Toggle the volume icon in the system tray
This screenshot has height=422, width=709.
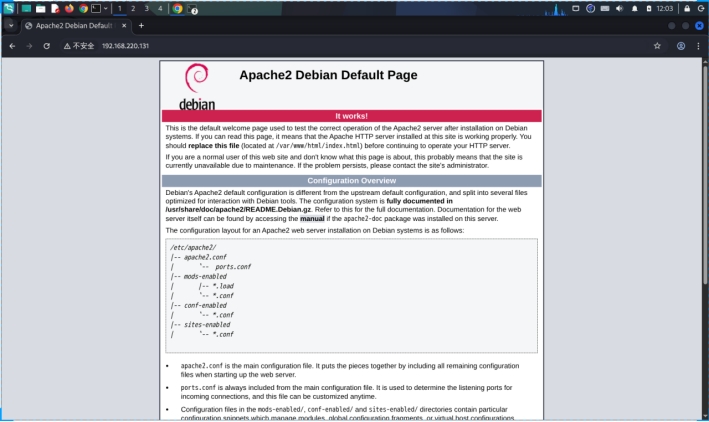click(620, 8)
